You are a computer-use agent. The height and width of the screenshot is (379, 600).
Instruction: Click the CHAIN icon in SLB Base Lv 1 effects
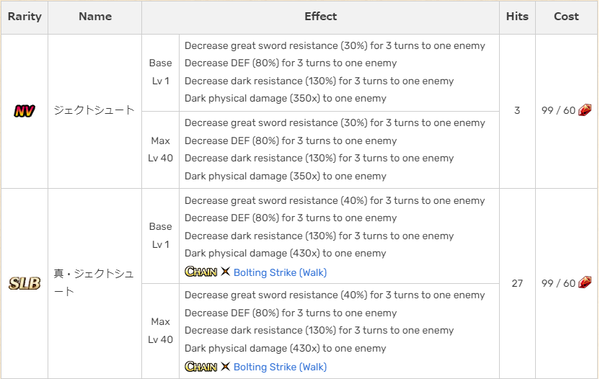(x=201, y=272)
